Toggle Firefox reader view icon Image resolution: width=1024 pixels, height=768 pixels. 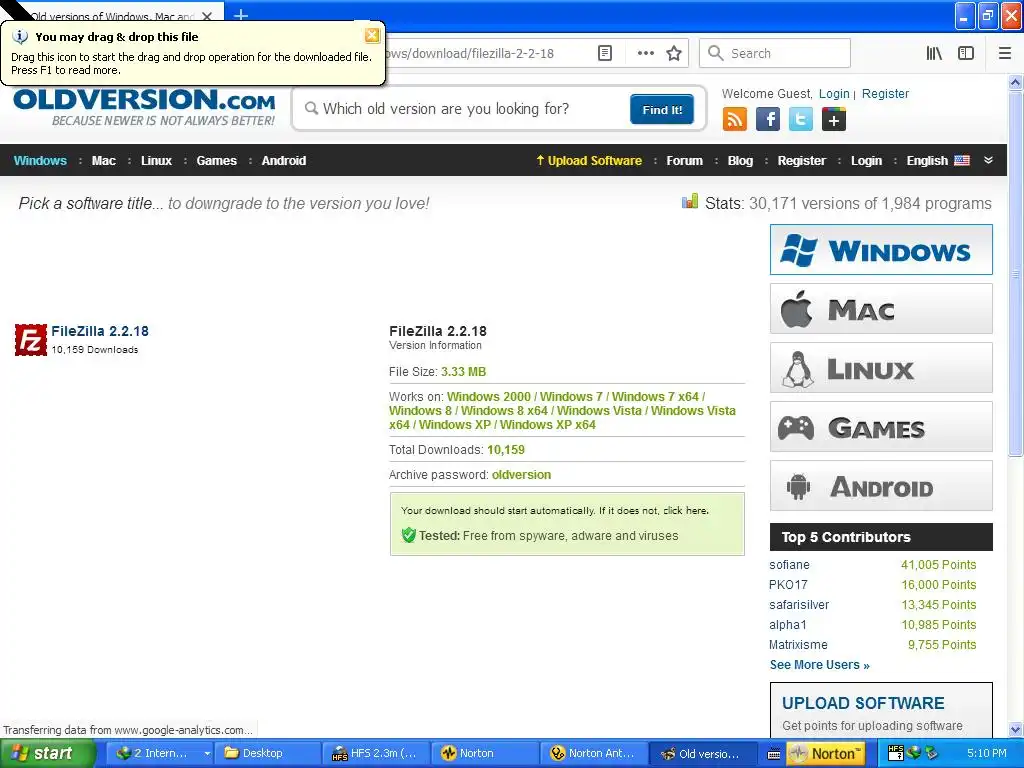click(605, 53)
